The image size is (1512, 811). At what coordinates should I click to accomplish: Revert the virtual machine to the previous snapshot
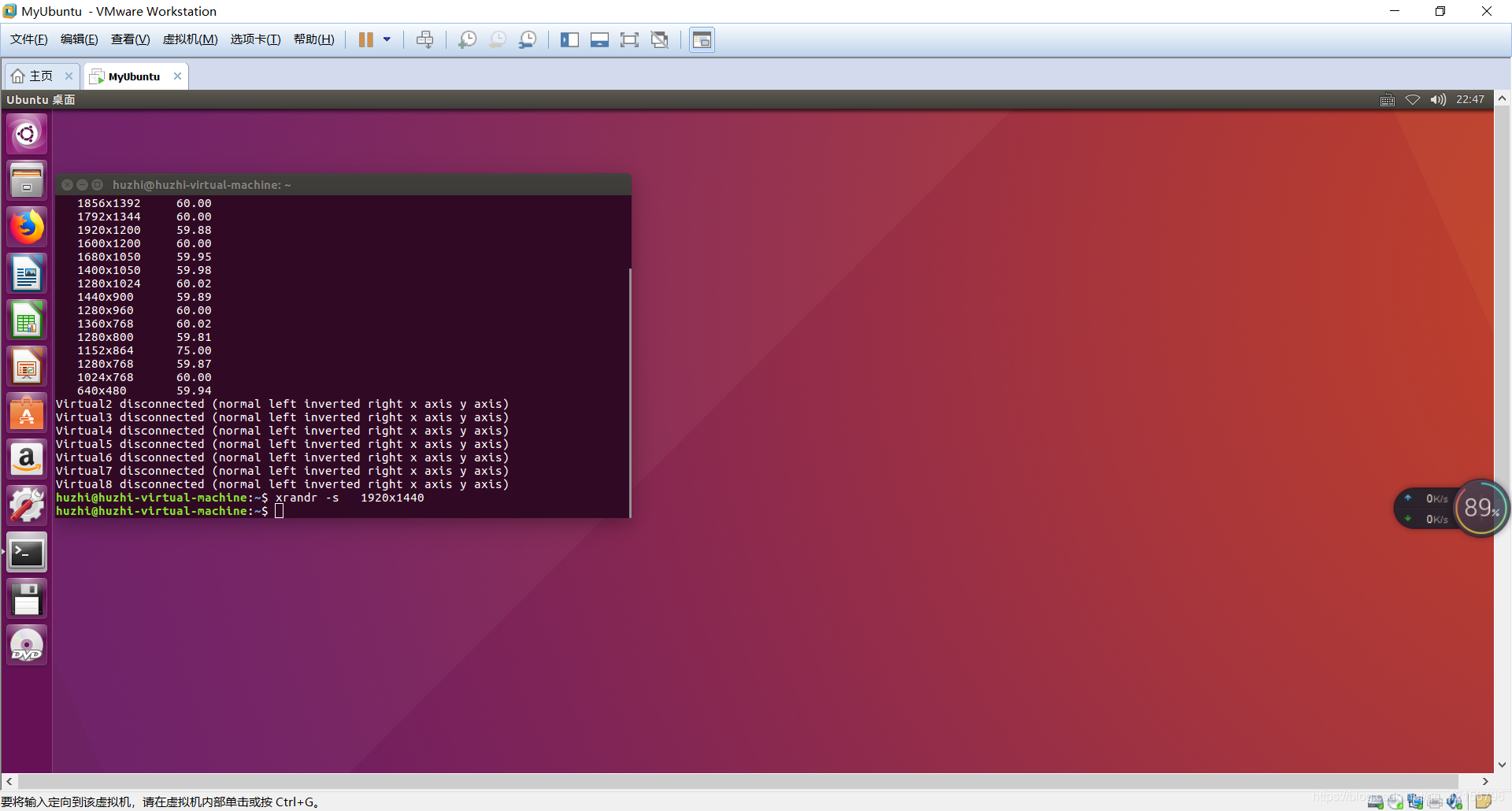pyautogui.click(x=498, y=39)
